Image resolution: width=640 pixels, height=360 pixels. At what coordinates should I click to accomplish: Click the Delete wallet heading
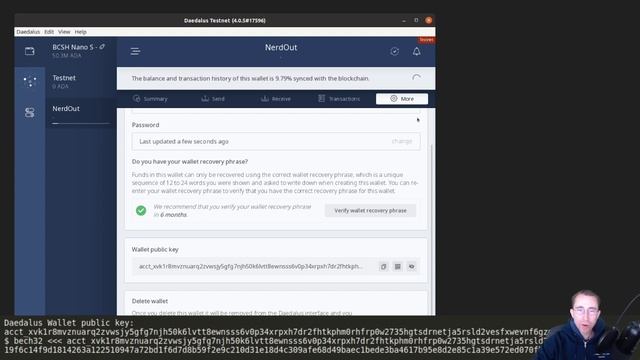(150, 301)
